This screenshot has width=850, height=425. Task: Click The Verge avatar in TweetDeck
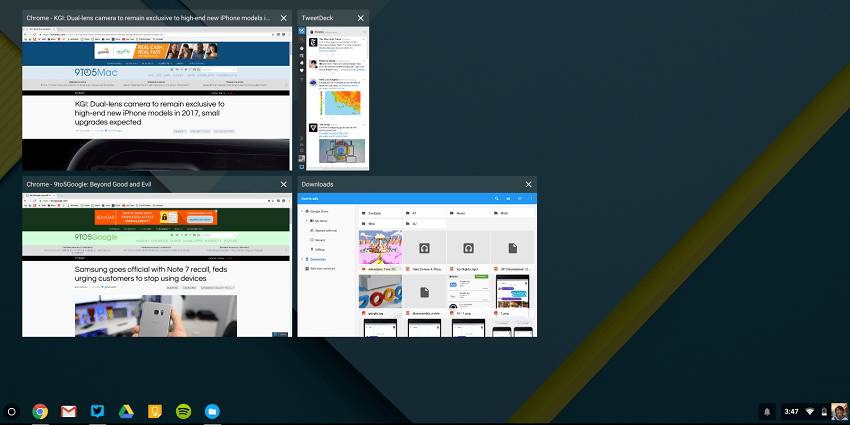313,128
